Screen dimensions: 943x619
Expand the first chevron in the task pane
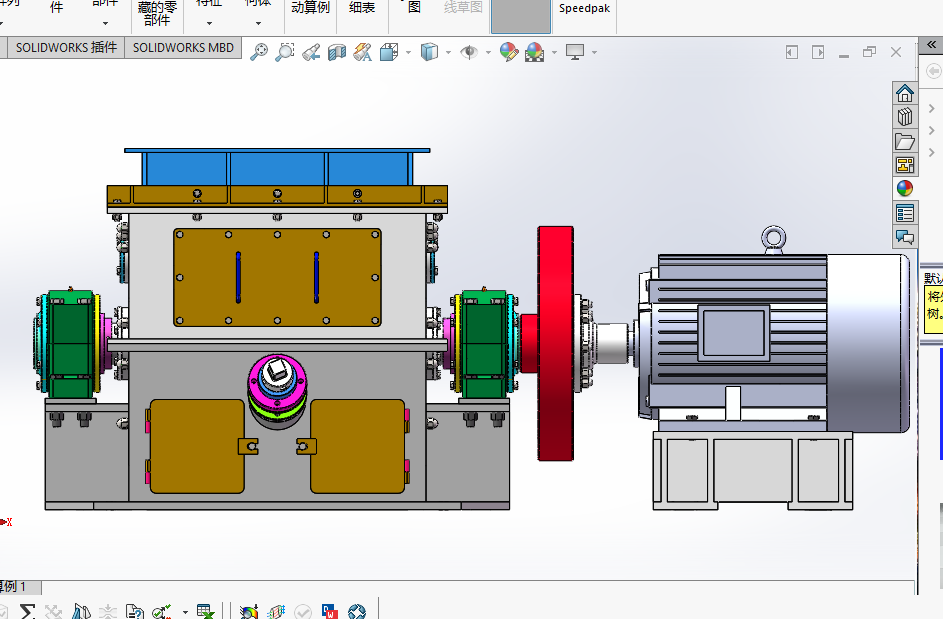pyautogui.click(x=932, y=109)
